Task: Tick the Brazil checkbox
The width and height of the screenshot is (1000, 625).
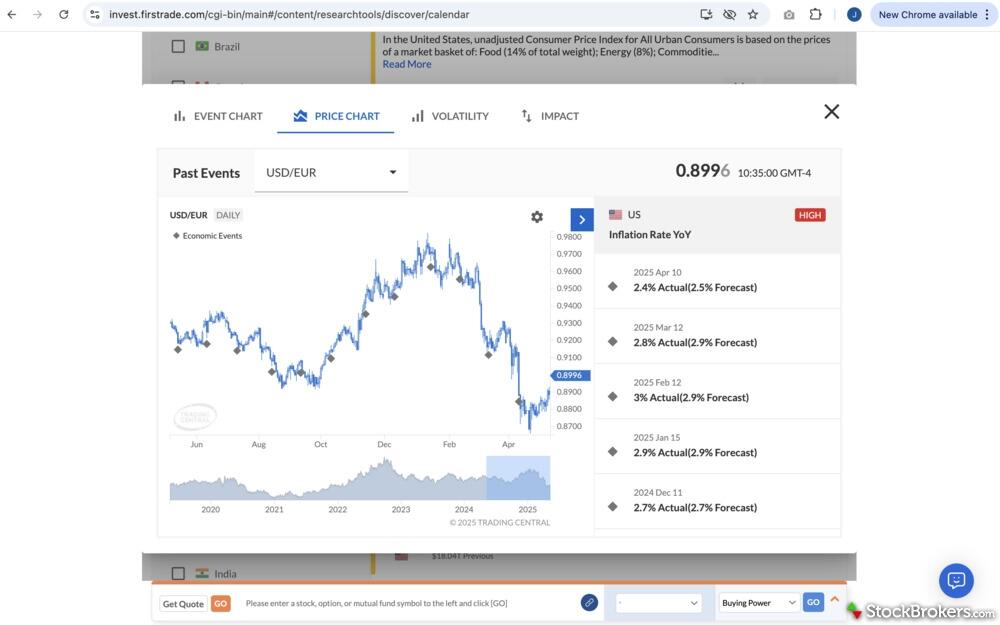Action: [178, 46]
